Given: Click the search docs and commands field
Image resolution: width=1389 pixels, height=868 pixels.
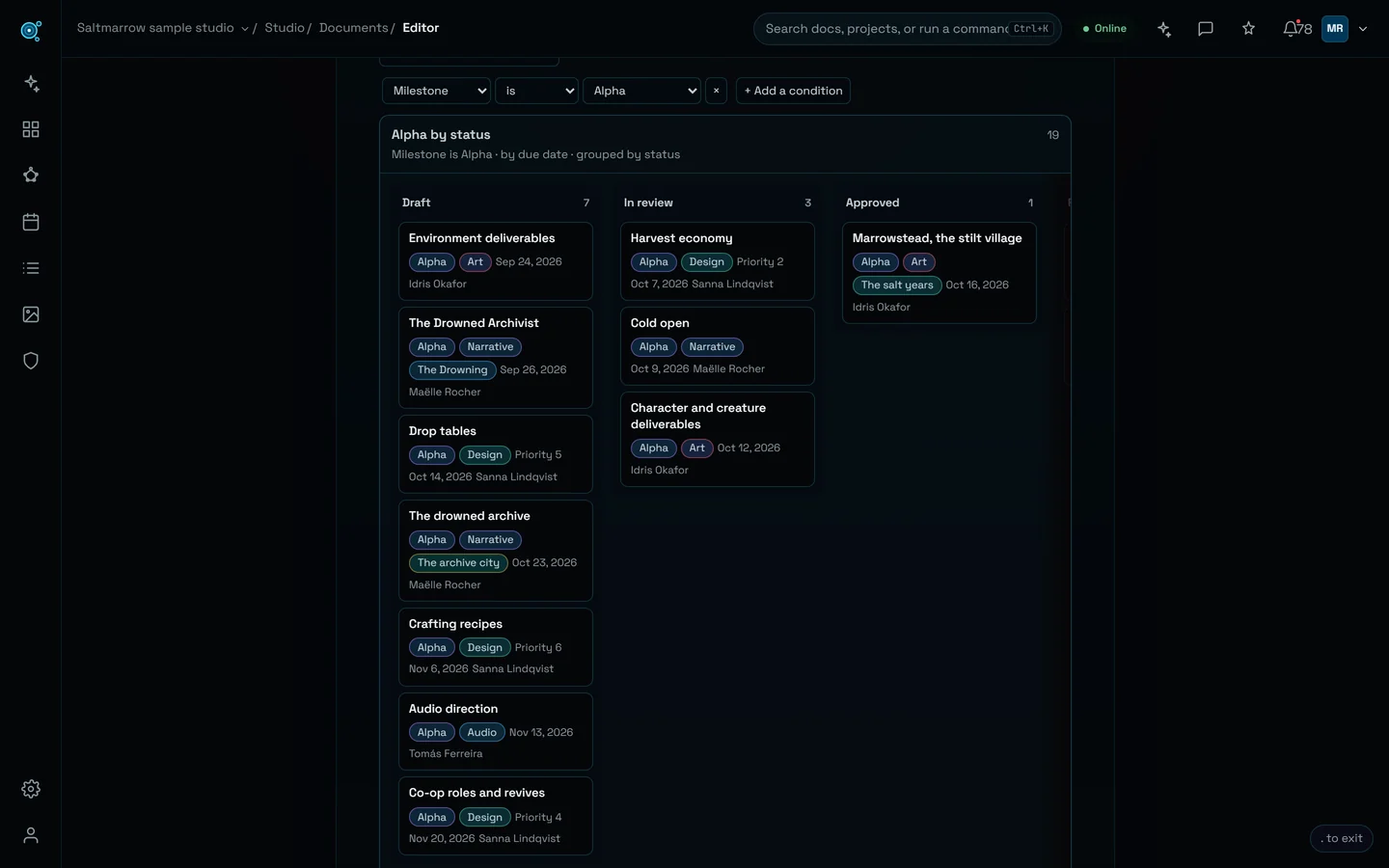Looking at the screenshot, I should coord(908,29).
